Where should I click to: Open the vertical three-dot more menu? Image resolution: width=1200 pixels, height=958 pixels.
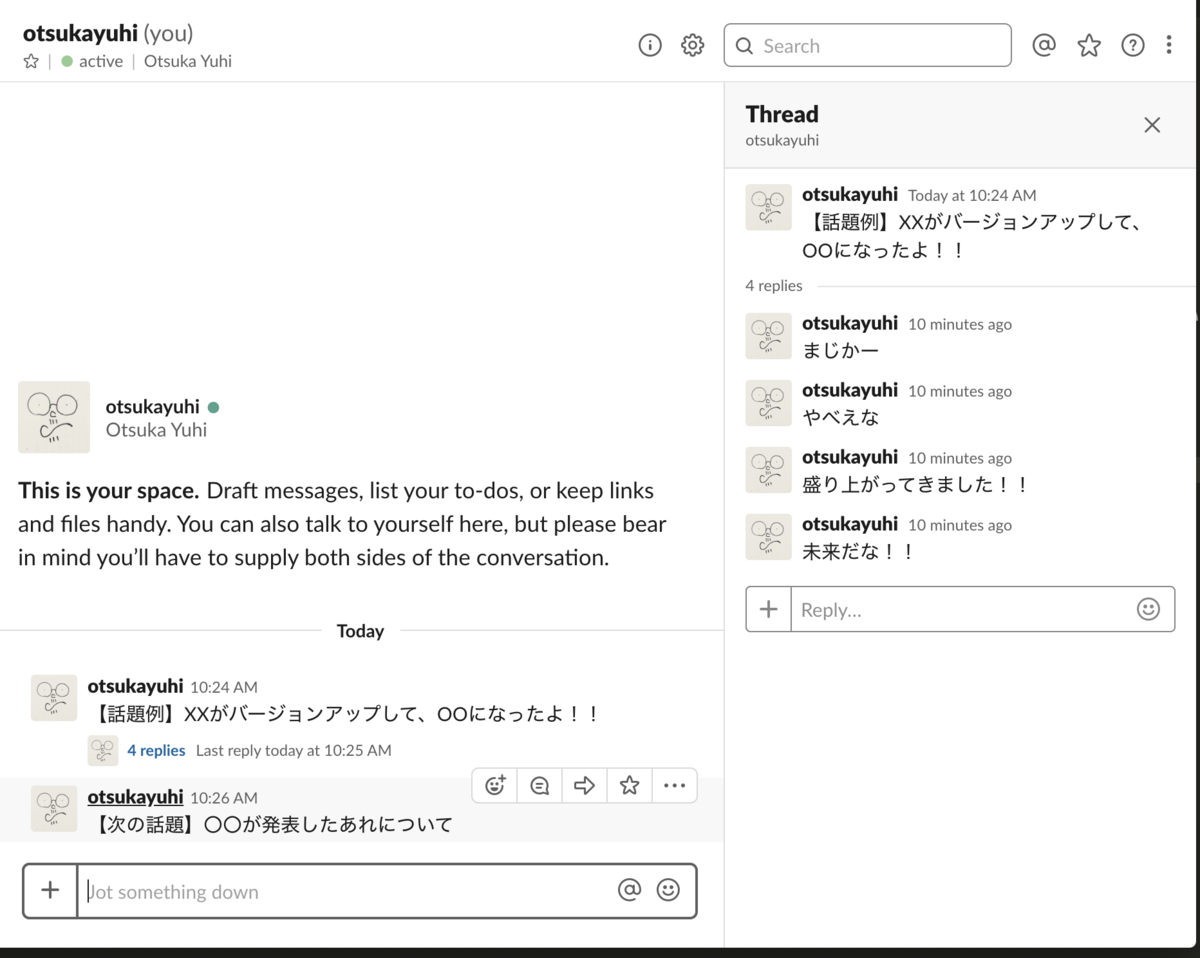(x=1169, y=45)
